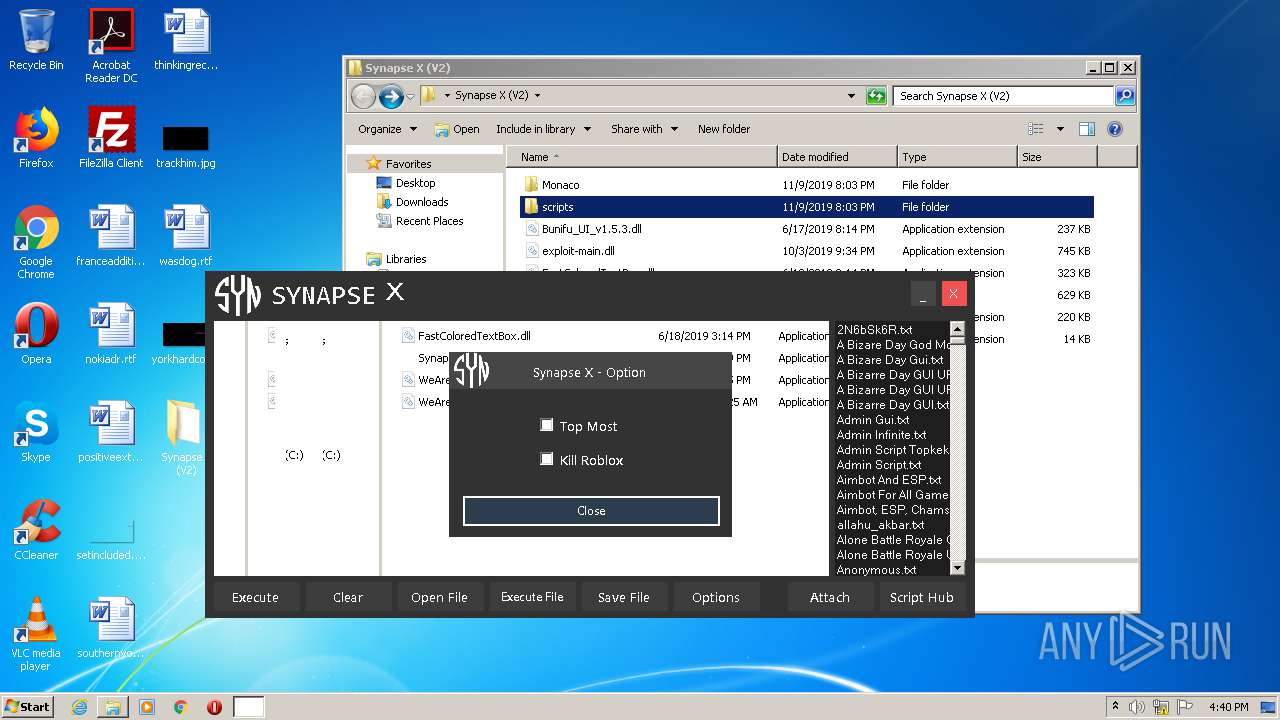Click Windows Explorer taskbar icon
The width and height of the screenshot is (1280, 720).
pyautogui.click(x=113, y=707)
